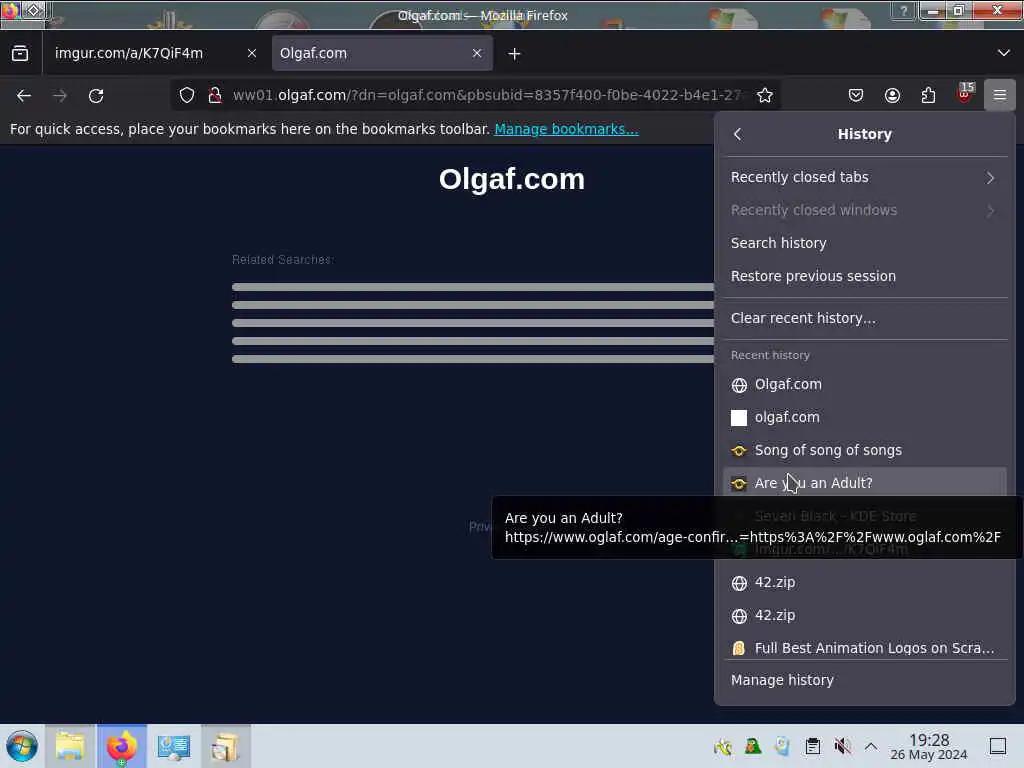The width and height of the screenshot is (1024, 768).
Task: Click the light-blue tray icon left of the clipboard
Action: (782, 746)
